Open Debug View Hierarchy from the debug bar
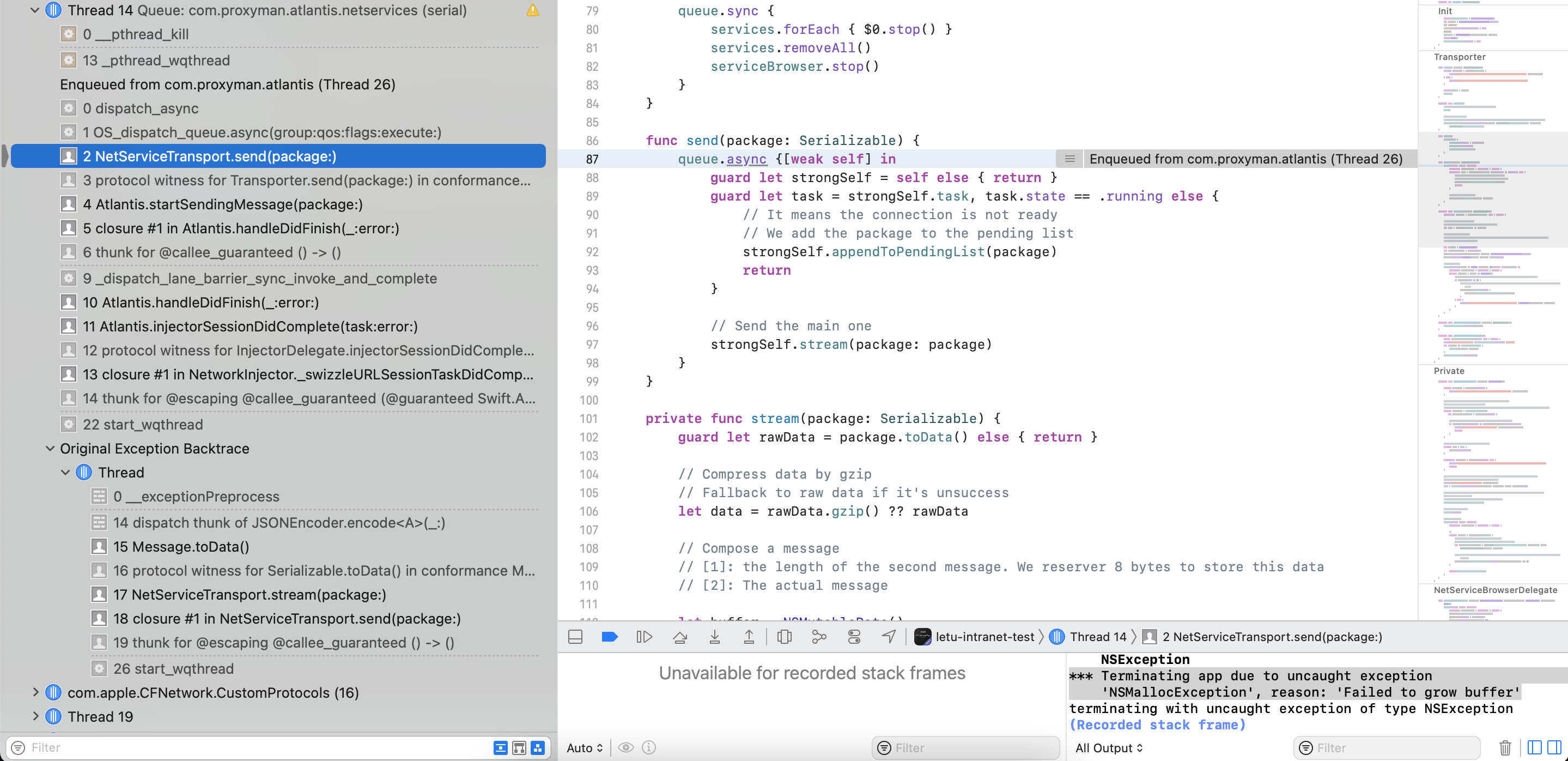 pyautogui.click(x=784, y=637)
